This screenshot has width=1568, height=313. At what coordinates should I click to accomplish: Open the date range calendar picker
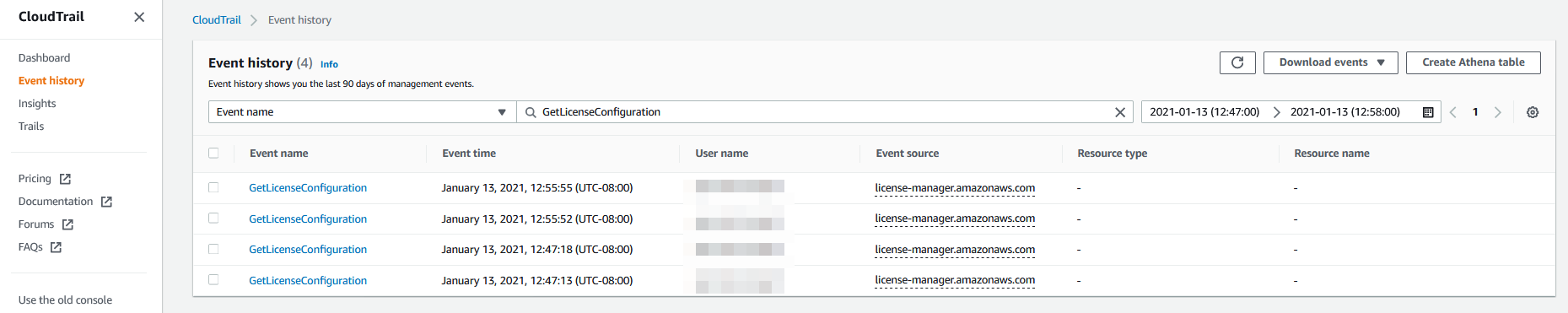(1428, 112)
